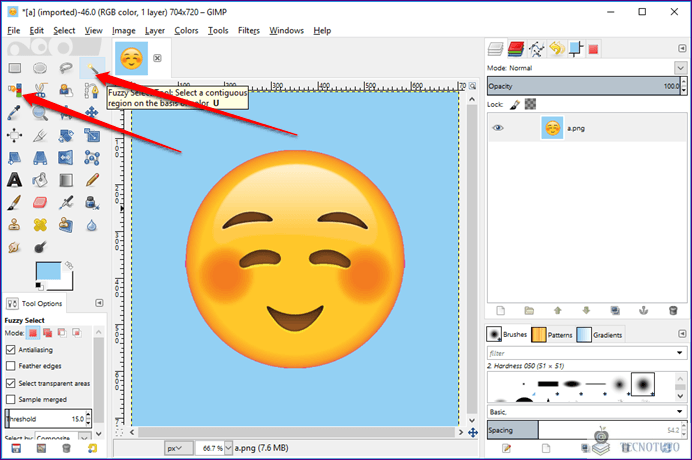Viewport: 692px width, 460px height.
Task: Open the brush filter tag dropdown
Action: pyautogui.click(x=679, y=353)
